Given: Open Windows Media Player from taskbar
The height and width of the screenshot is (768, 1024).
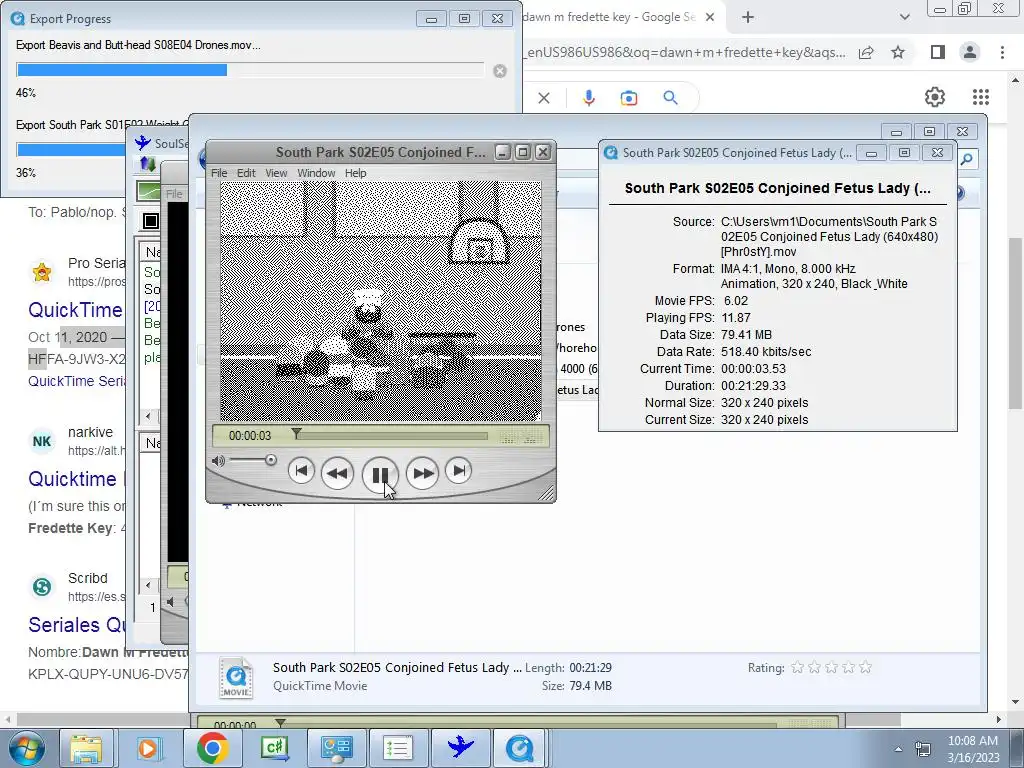Looking at the screenshot, I should (x=148, y=748).
